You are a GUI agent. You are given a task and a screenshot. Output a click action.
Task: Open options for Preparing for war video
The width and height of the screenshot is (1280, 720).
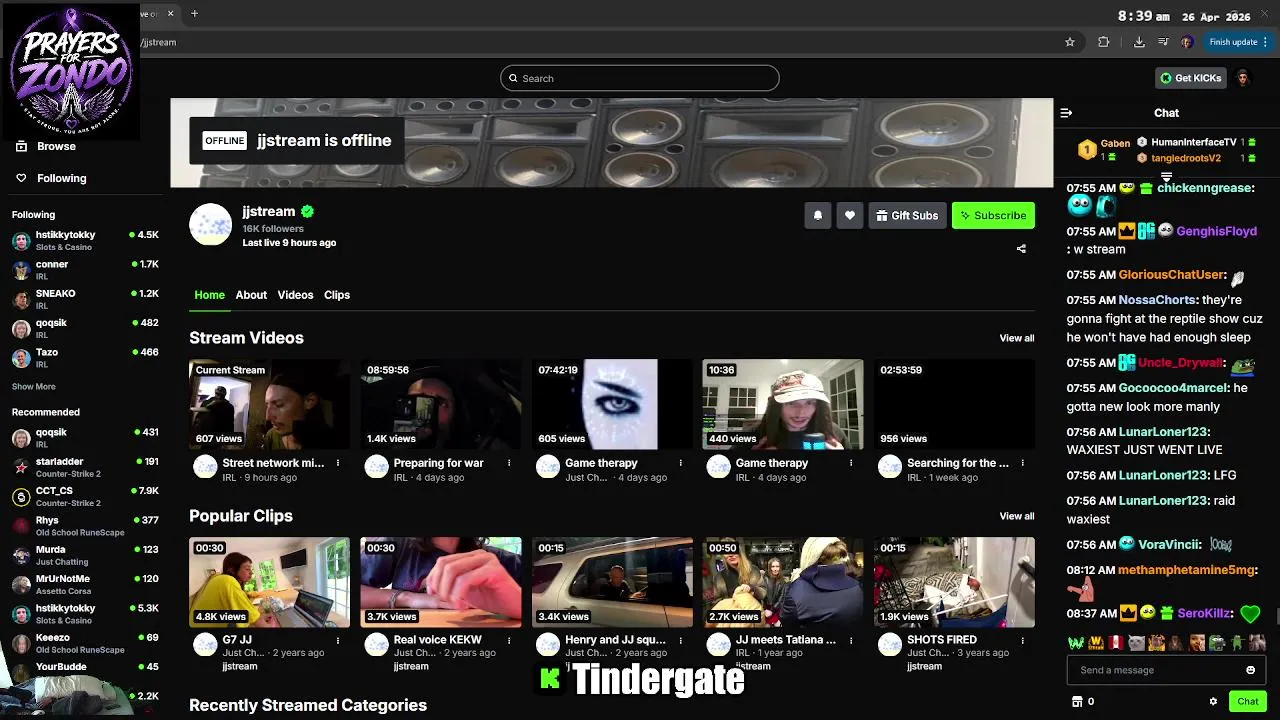pyautogui.click(x=509, y=463)
